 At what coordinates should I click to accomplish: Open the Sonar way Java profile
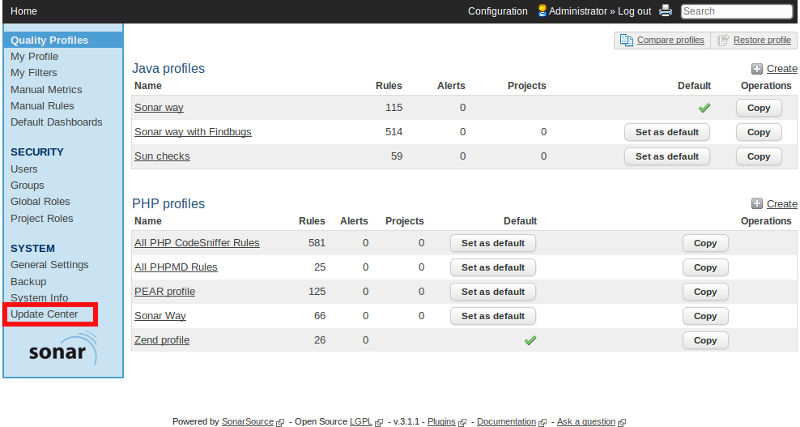coord(158,108)
